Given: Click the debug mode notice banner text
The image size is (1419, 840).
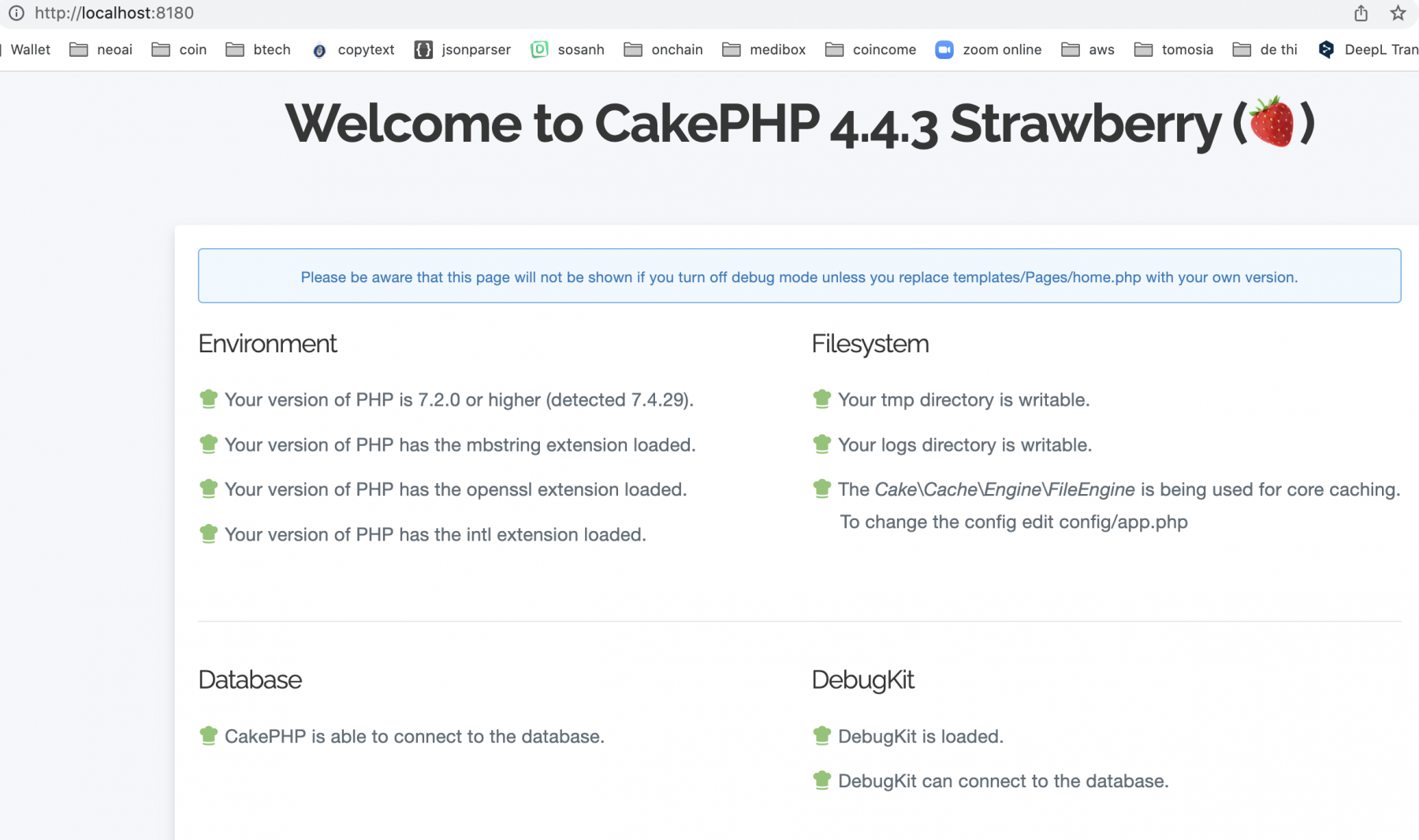Looking at the screenshot, I should (x=799, y=277).
